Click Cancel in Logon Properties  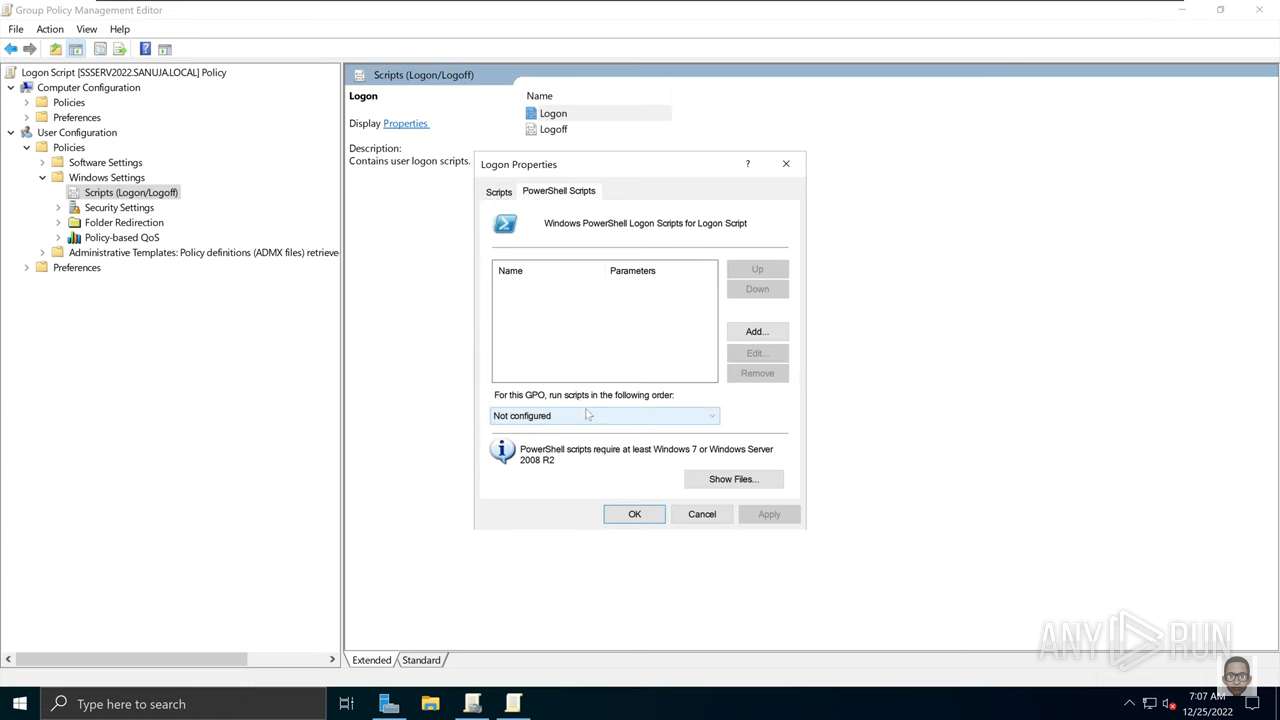(702, 514)
